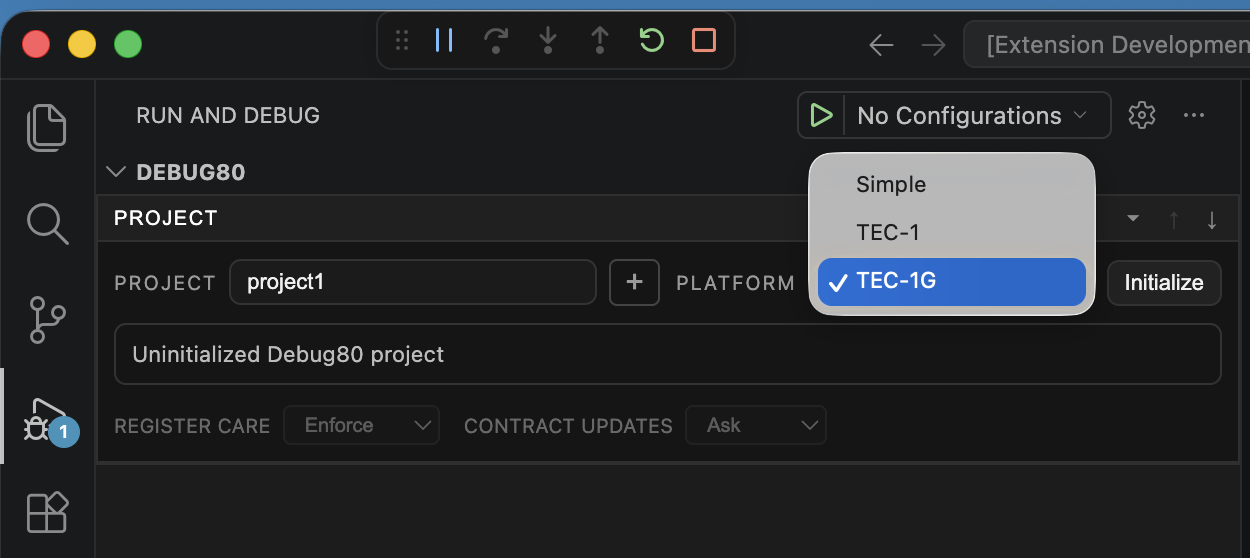Viewport: 1250px width, 558px height.
Task: Go back using the left arrow
Action: pos(881,45)
